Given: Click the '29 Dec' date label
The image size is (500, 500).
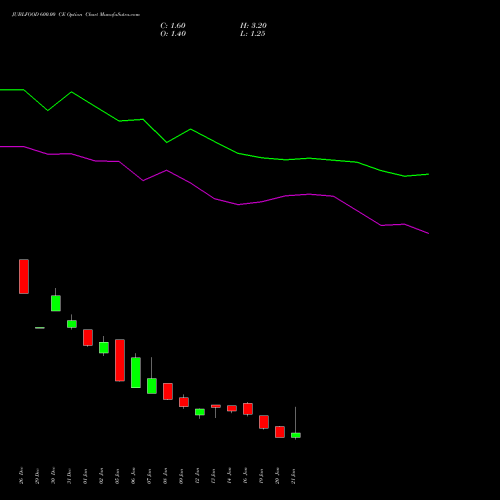Looking at the screenshot, I should [37, 476].
